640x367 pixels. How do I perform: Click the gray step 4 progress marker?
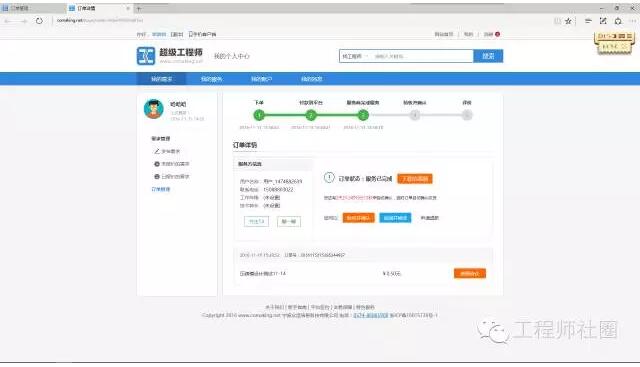415,116
